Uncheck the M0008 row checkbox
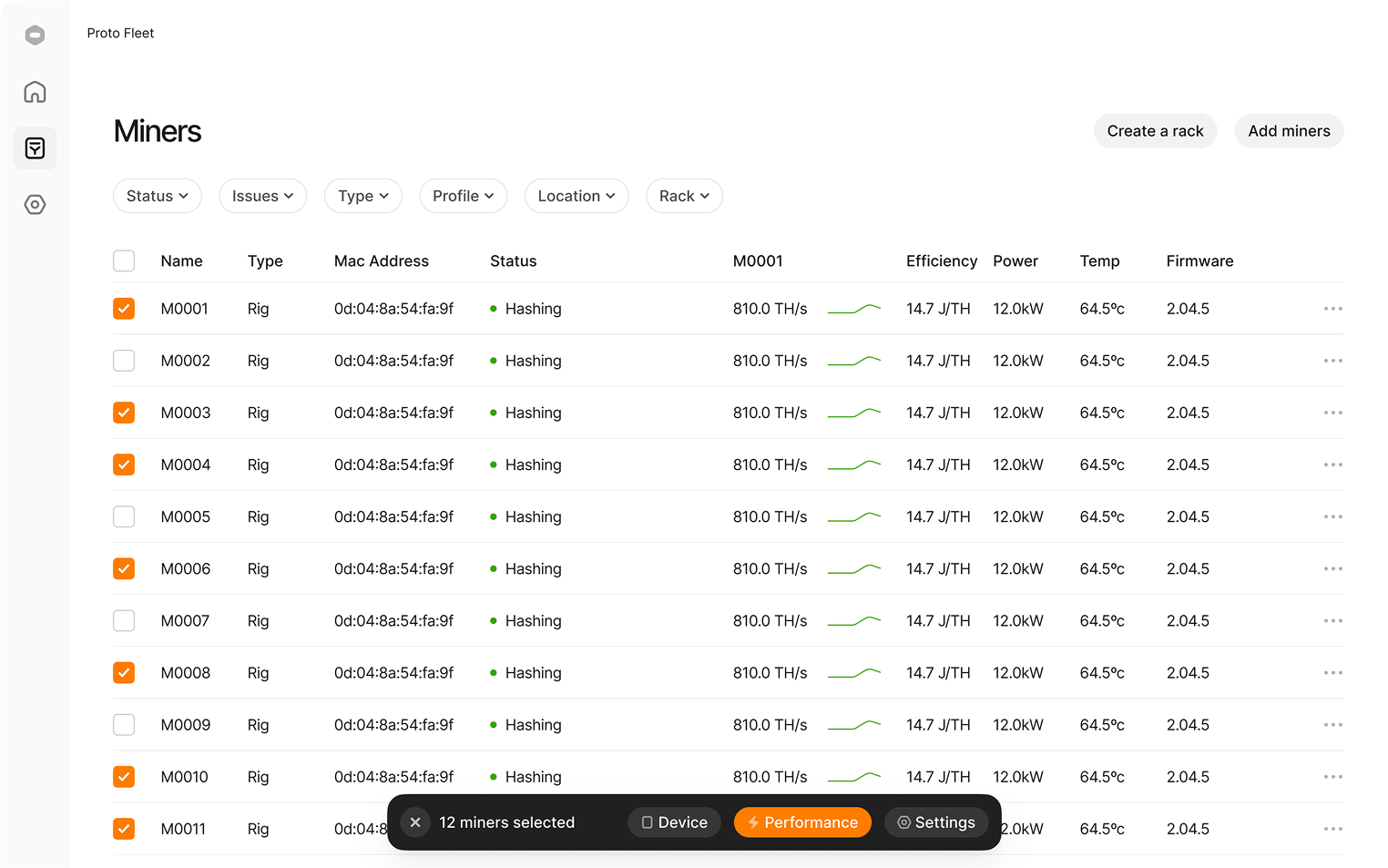Screen dimensions: 1388x868 coord(124,673)
